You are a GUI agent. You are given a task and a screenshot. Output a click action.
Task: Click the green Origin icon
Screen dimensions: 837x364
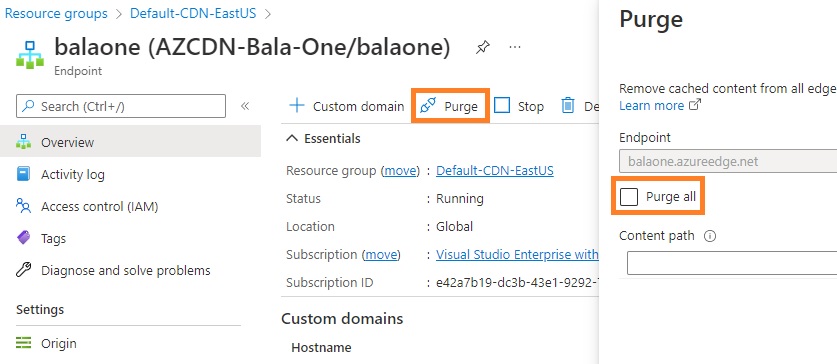click(23, 343)
